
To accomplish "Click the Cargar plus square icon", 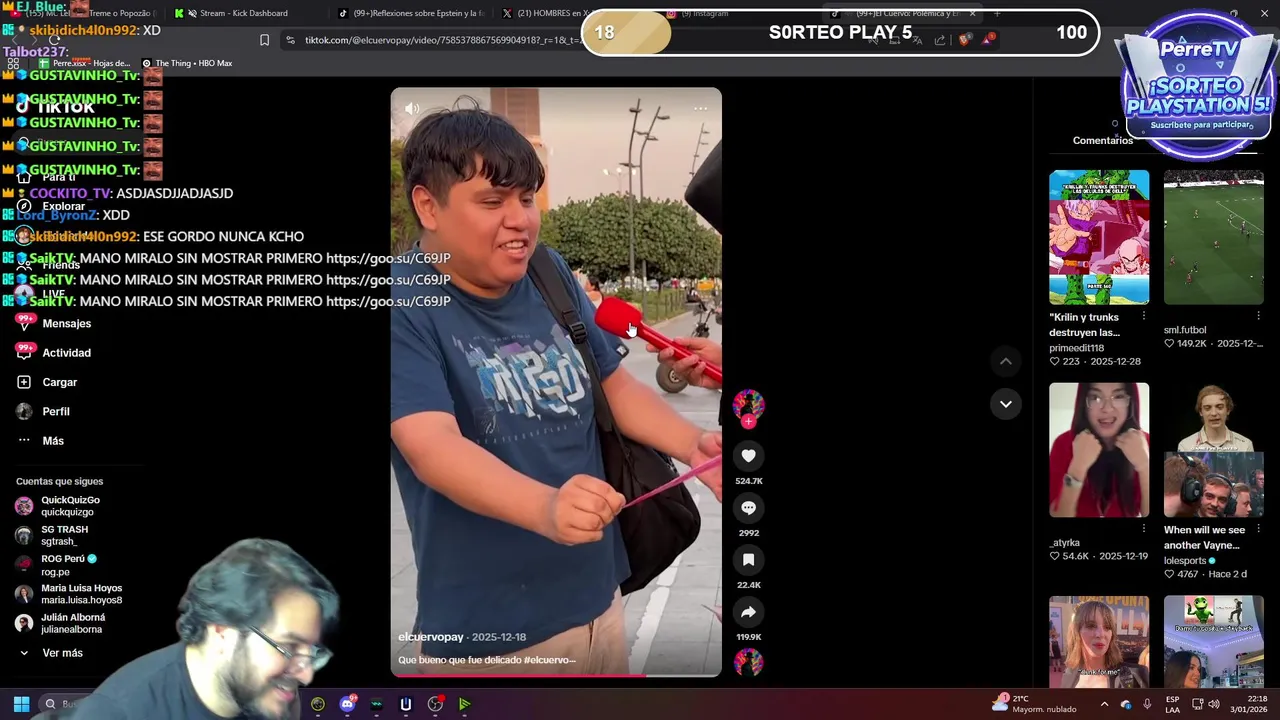I will point(24,382).
